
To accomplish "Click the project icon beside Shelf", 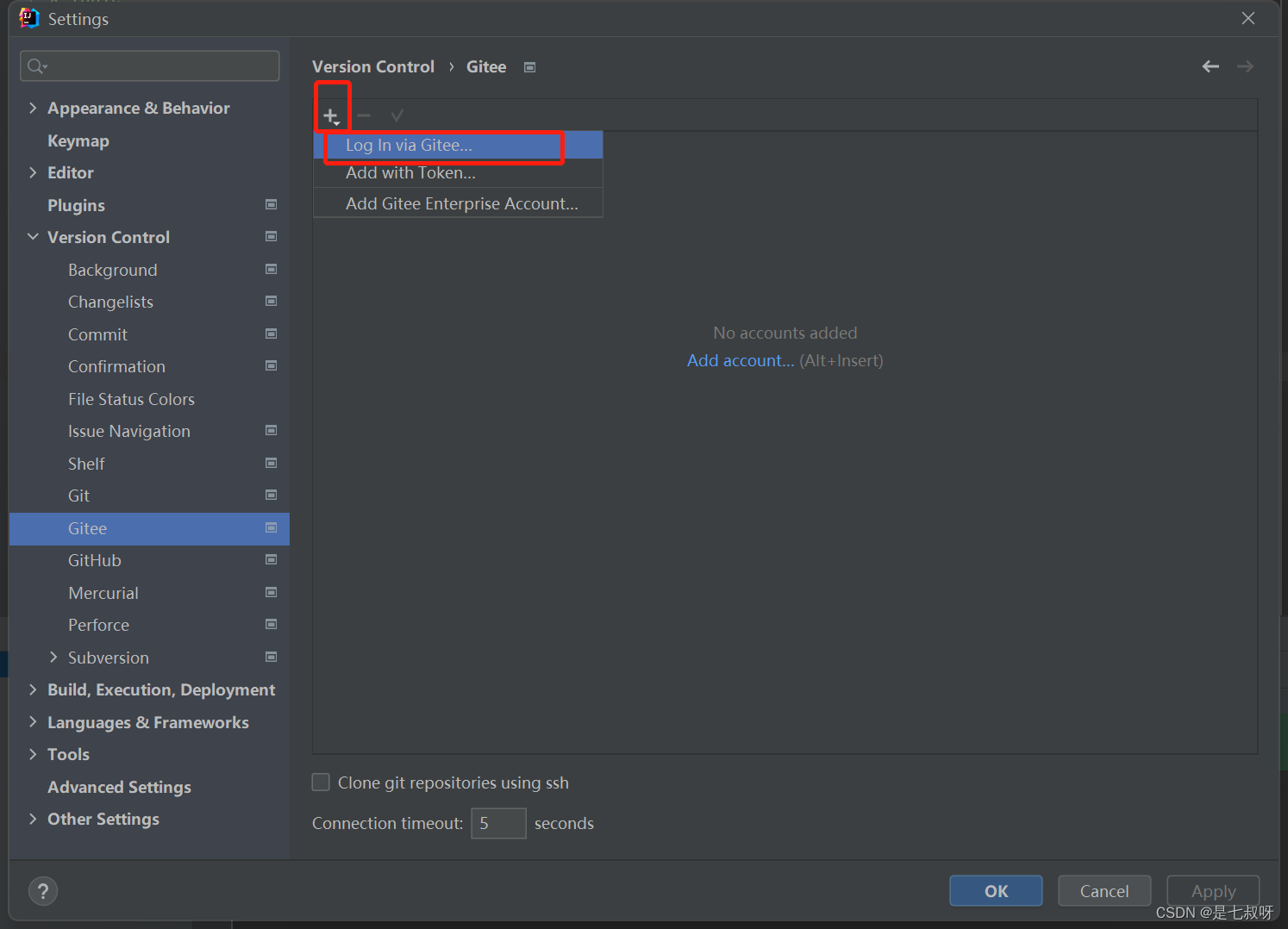I will coord(272,463).
